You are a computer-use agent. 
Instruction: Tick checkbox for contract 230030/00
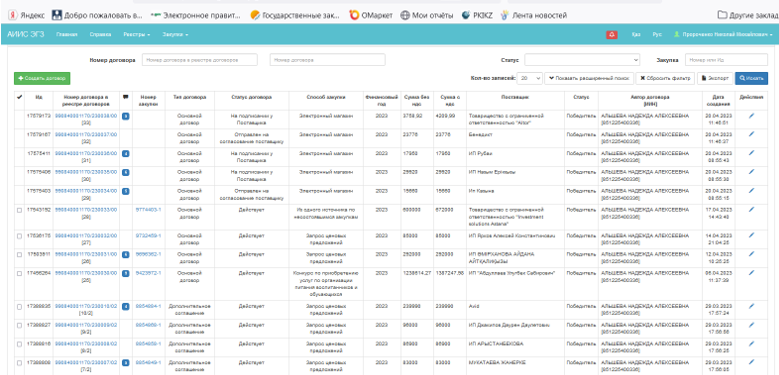tap(19, 274)
